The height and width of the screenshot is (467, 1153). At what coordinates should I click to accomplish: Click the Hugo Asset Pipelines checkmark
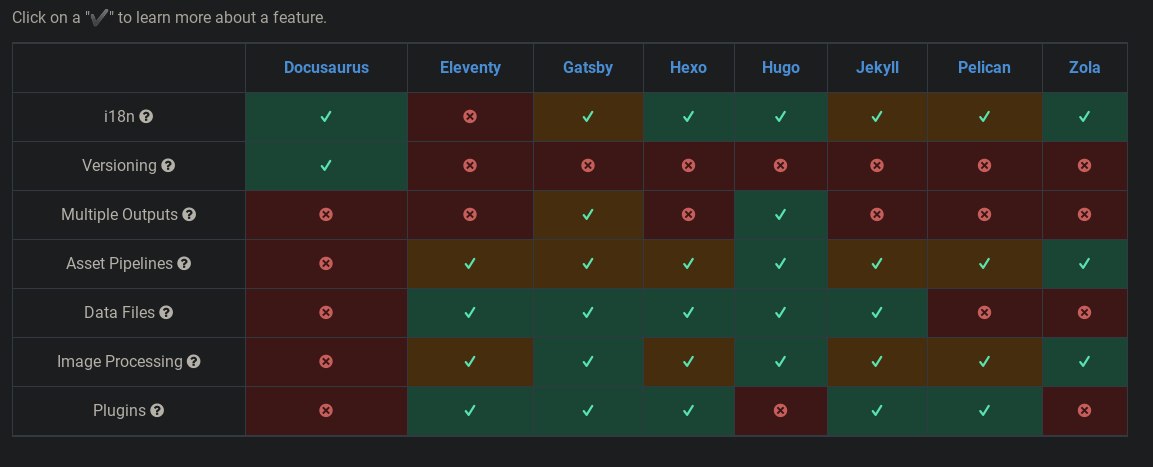pos(781,263)
